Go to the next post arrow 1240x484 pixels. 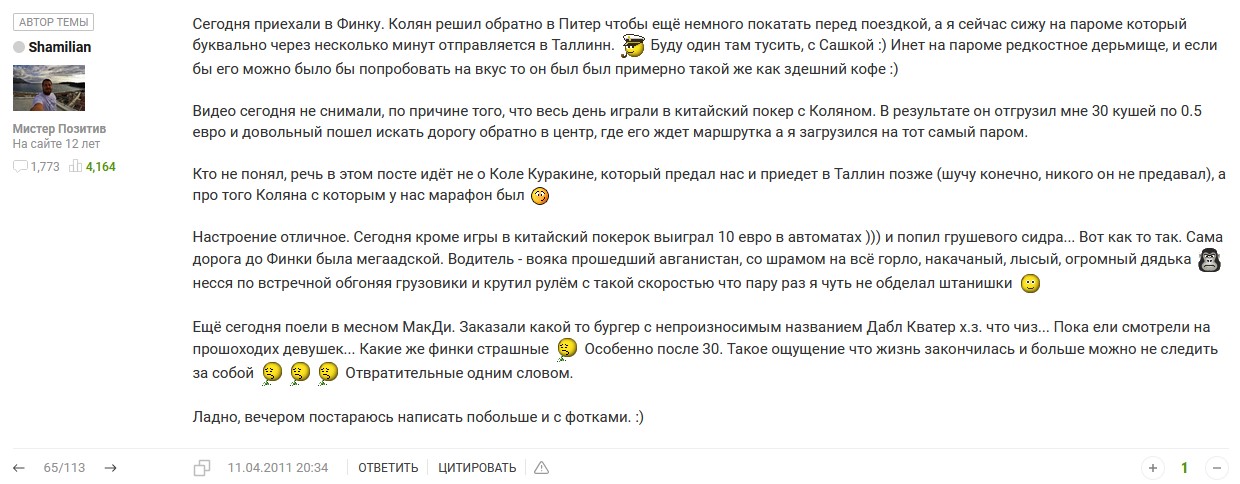111,468
